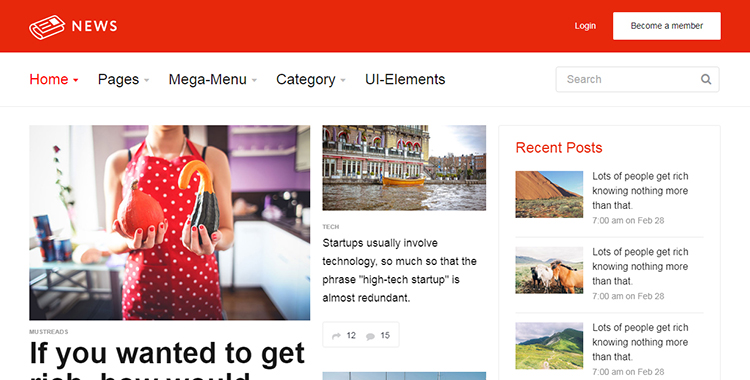Viewport: 750px width, 380px height.
Task: Open the horses recent post thumbnail
Action: click(549, 270)
